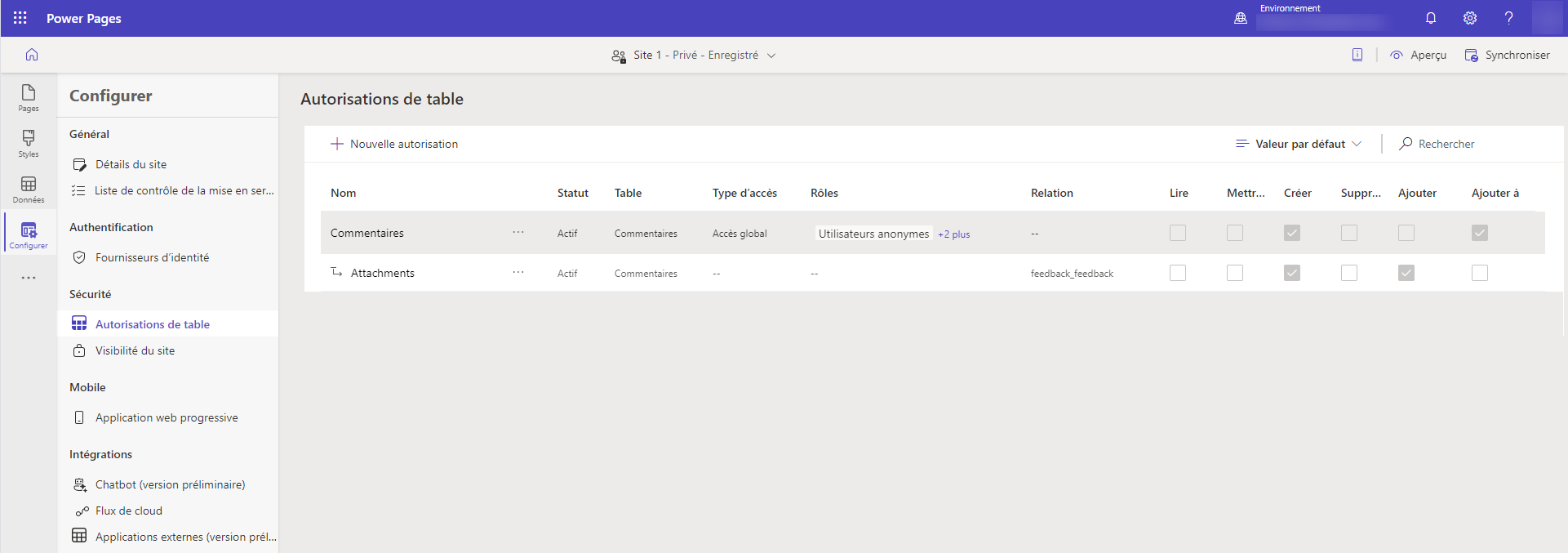This screenshot has width=1568, height=553.
Task: Toggle Ajouter à checkbox for Commentaires
Action: point(1480,233)
